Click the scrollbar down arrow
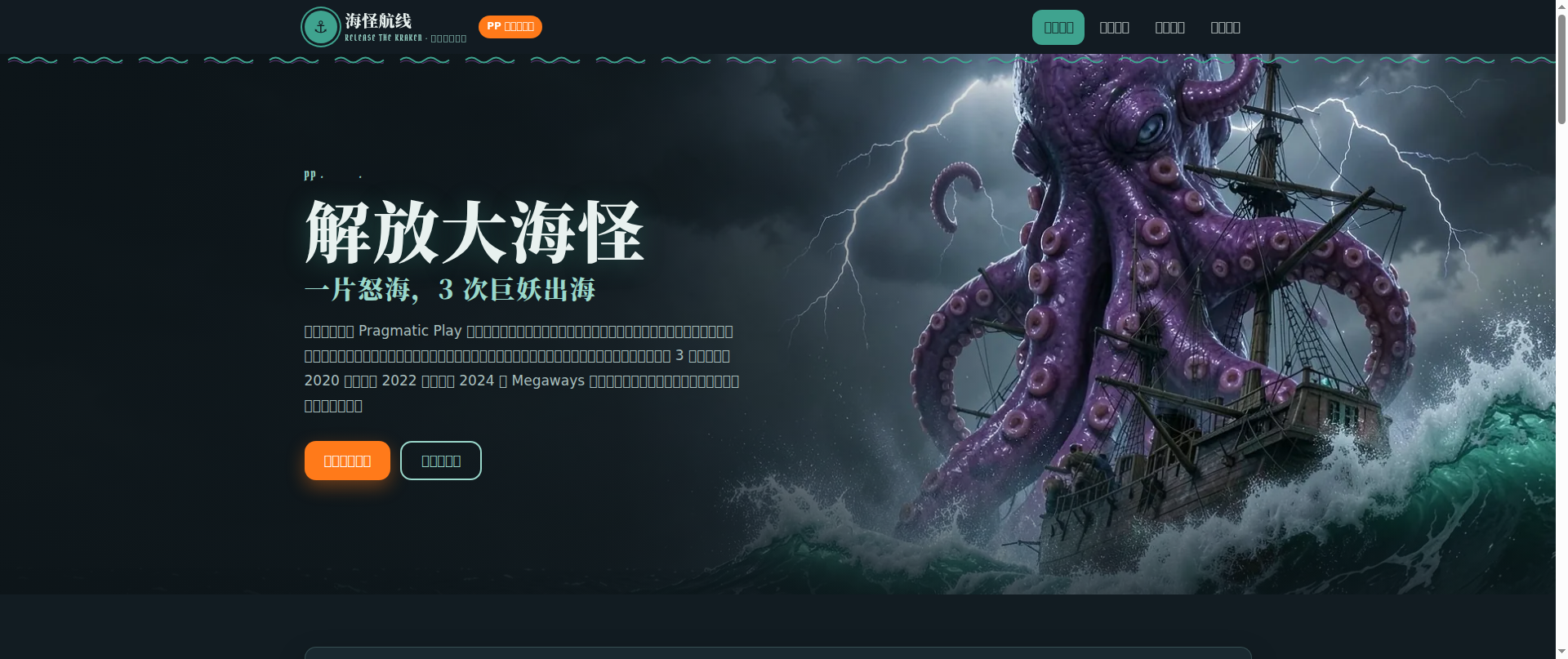Screen dimensions: 1568x659 point(1561,652)
